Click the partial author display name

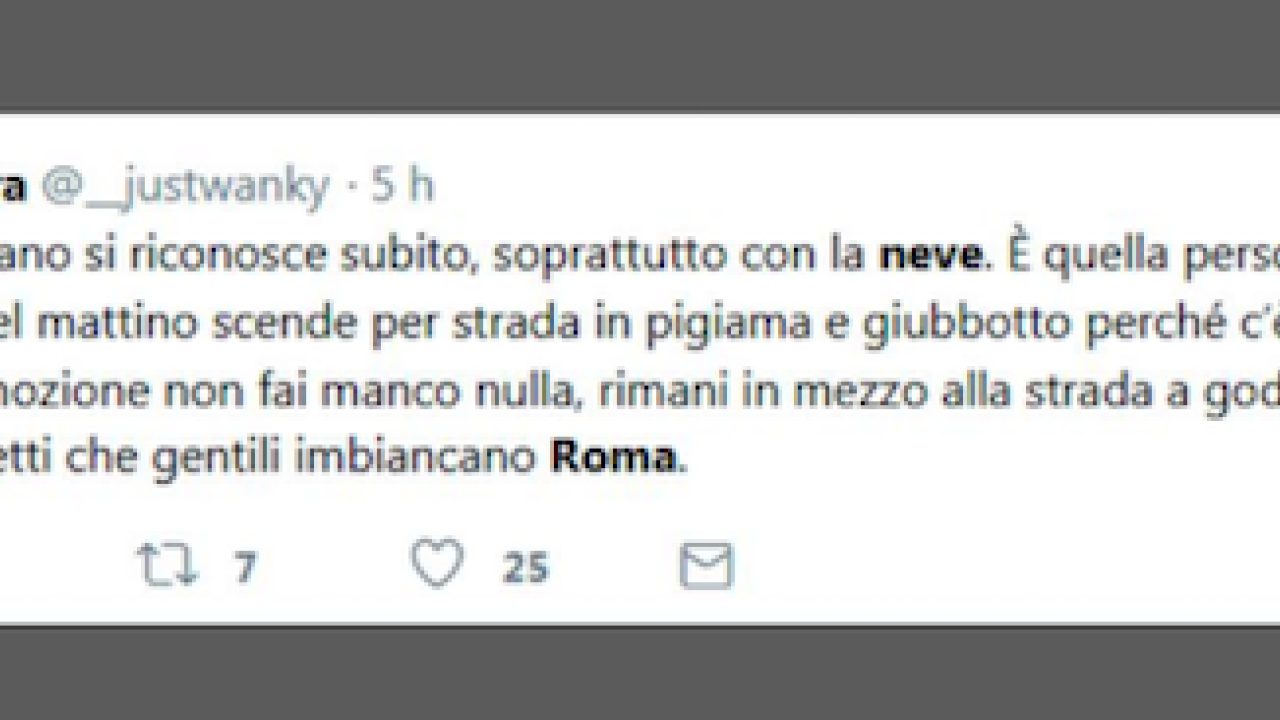coord(13,188)
